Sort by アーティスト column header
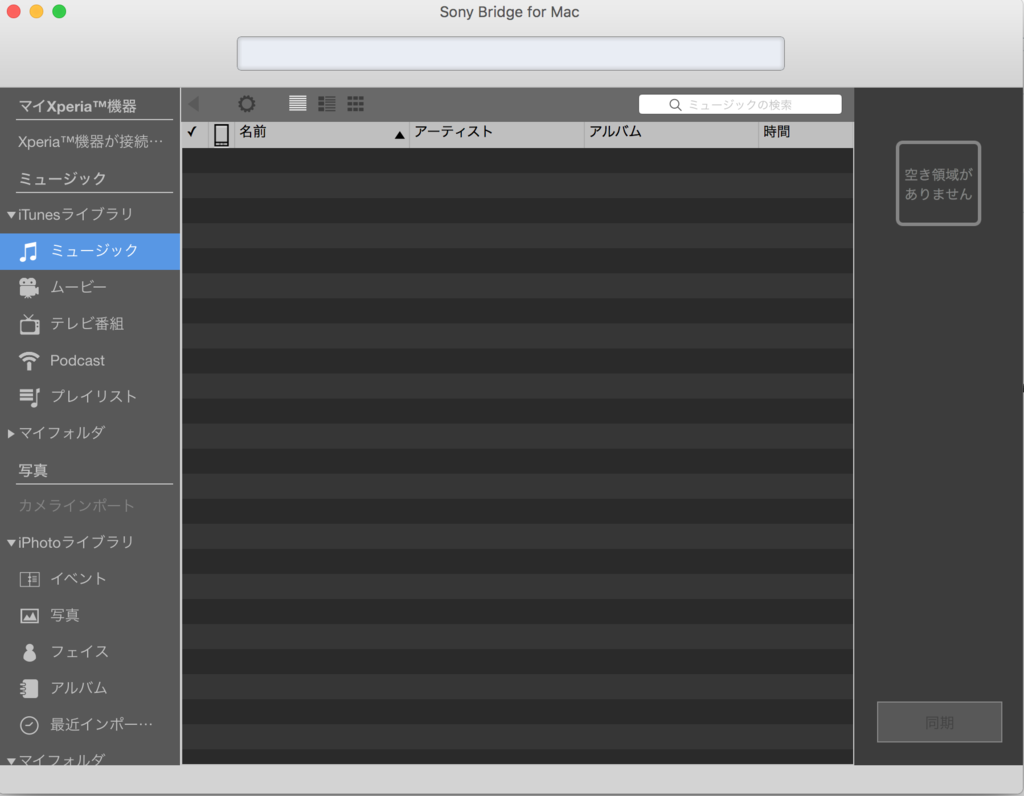 496,134
